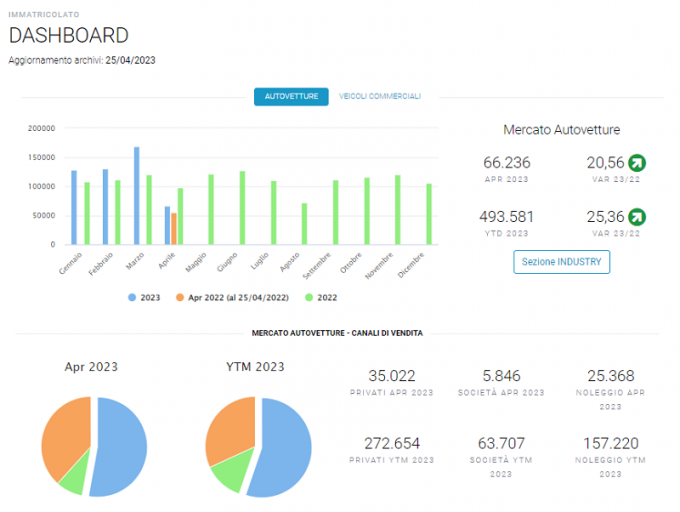Viewport: 680px width, 512px height.
Task: Click the blue Marzo 2023 bar
Action: click(x=137, y=196)
